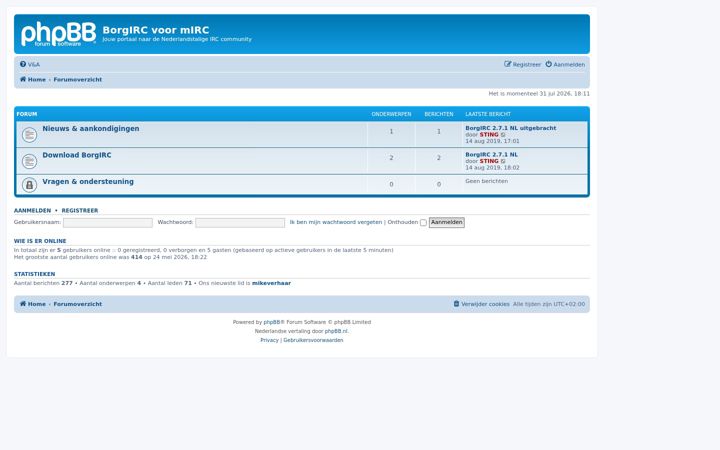Click the Download BorgIRC forum icon
The width and height of the screenshot is (720, 450).
pyautogui.click(x=29, y=161)
